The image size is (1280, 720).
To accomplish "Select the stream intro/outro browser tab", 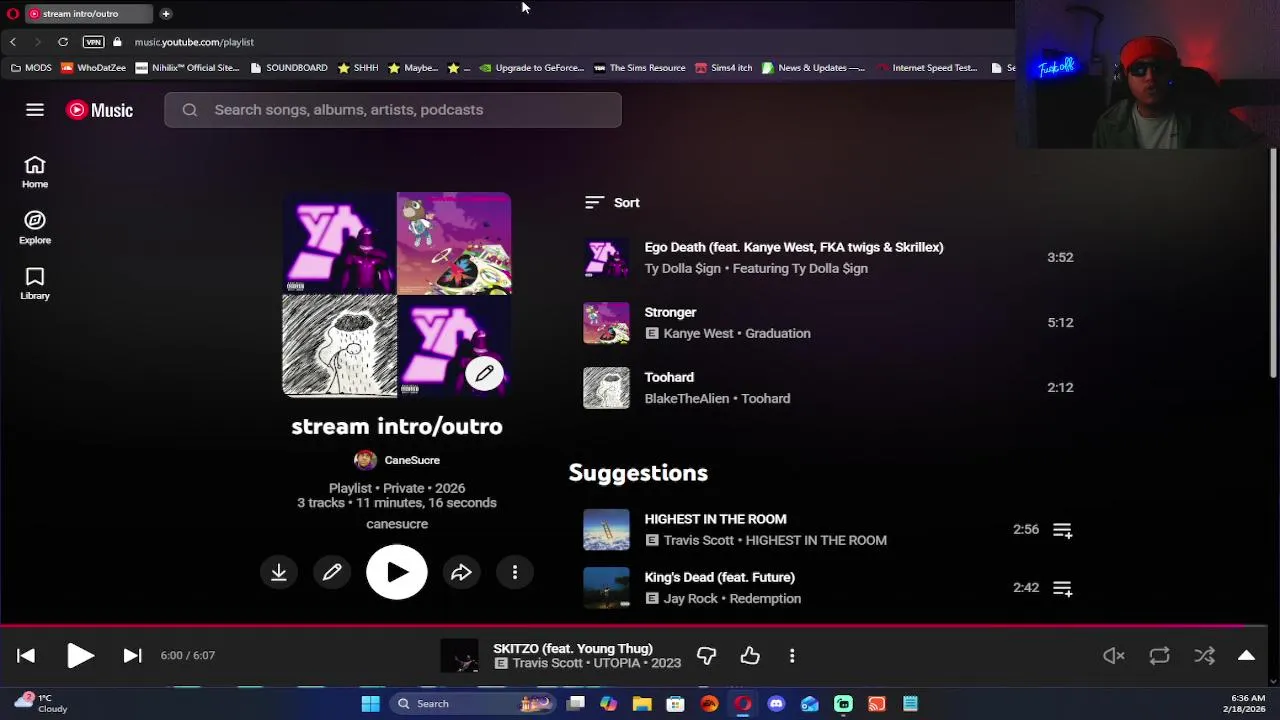I will 88,13.
